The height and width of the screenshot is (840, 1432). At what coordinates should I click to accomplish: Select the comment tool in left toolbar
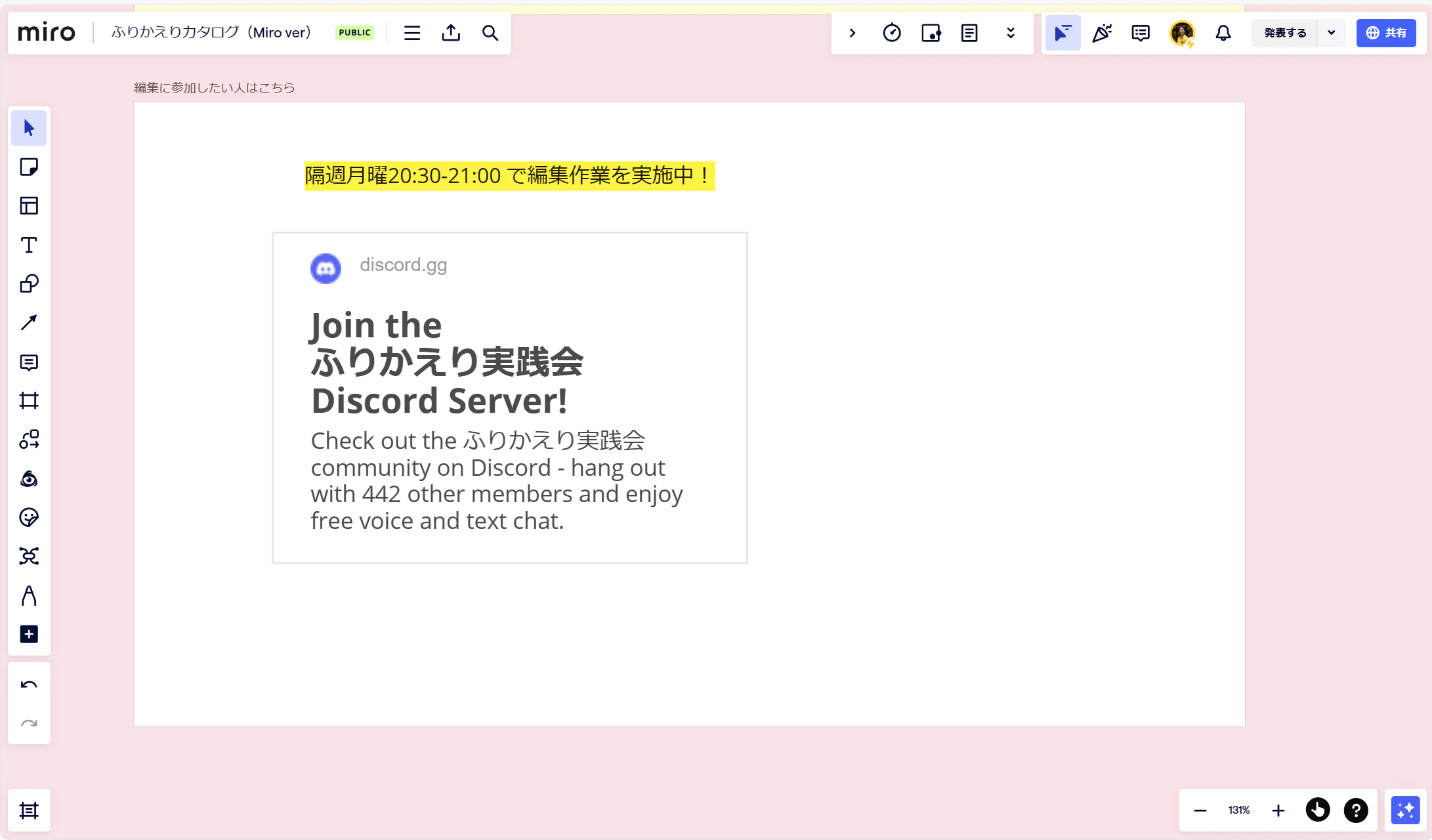coord(29,362)
